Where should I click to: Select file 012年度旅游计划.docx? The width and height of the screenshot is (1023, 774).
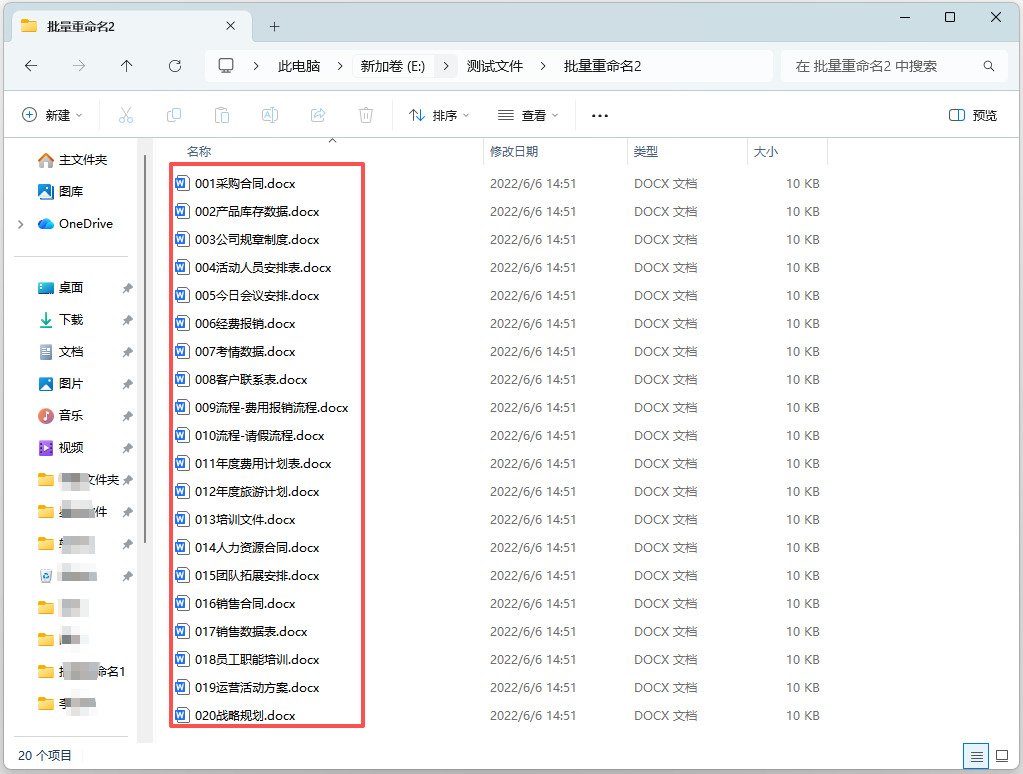point(257,491)
